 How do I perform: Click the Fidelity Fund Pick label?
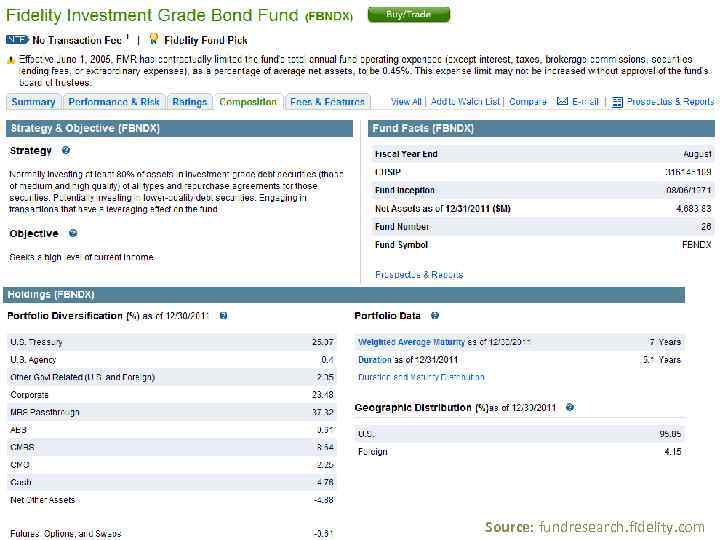(206, 40)
